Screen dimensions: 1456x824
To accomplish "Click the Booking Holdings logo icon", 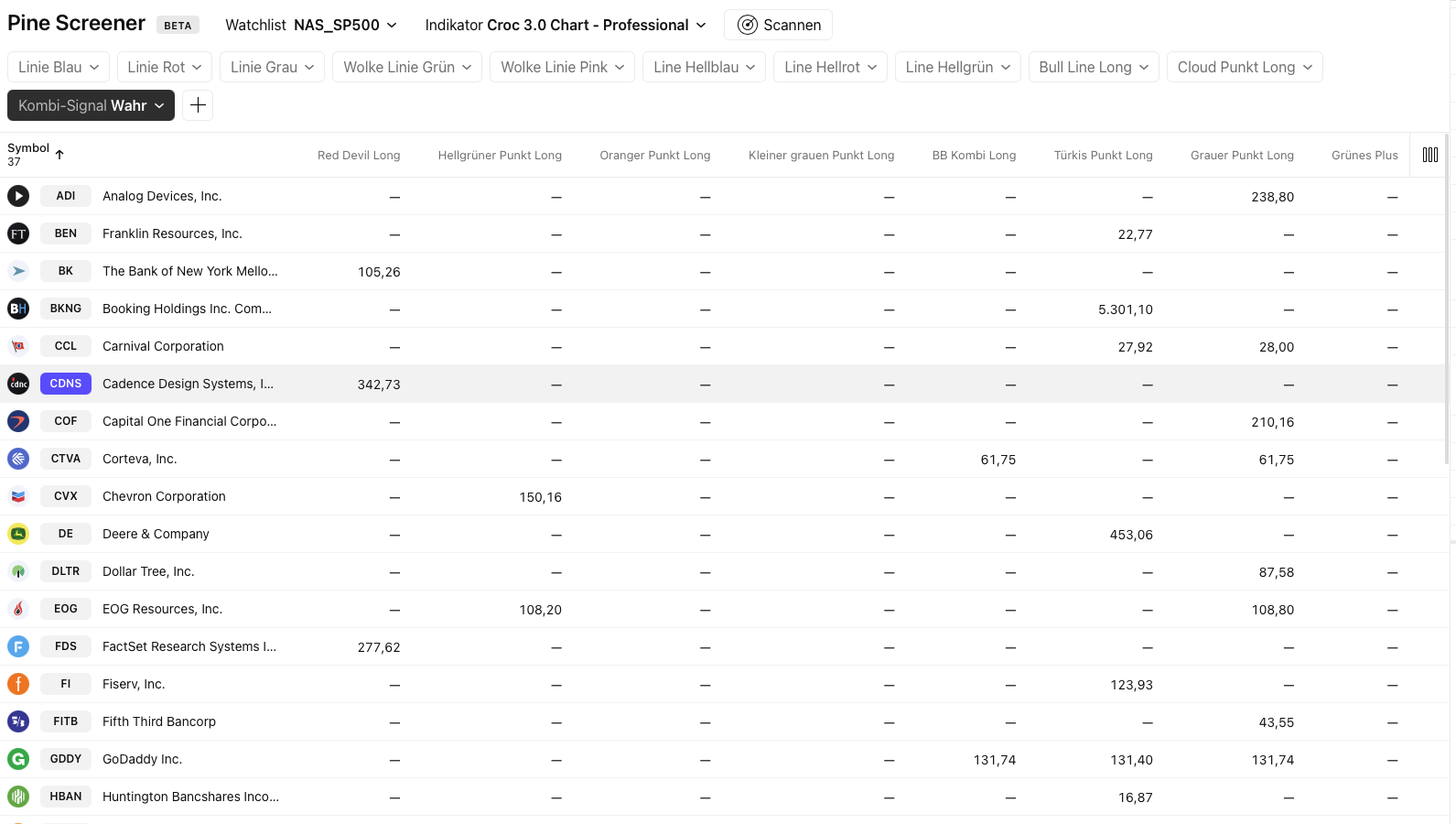I will coord(18,309).
